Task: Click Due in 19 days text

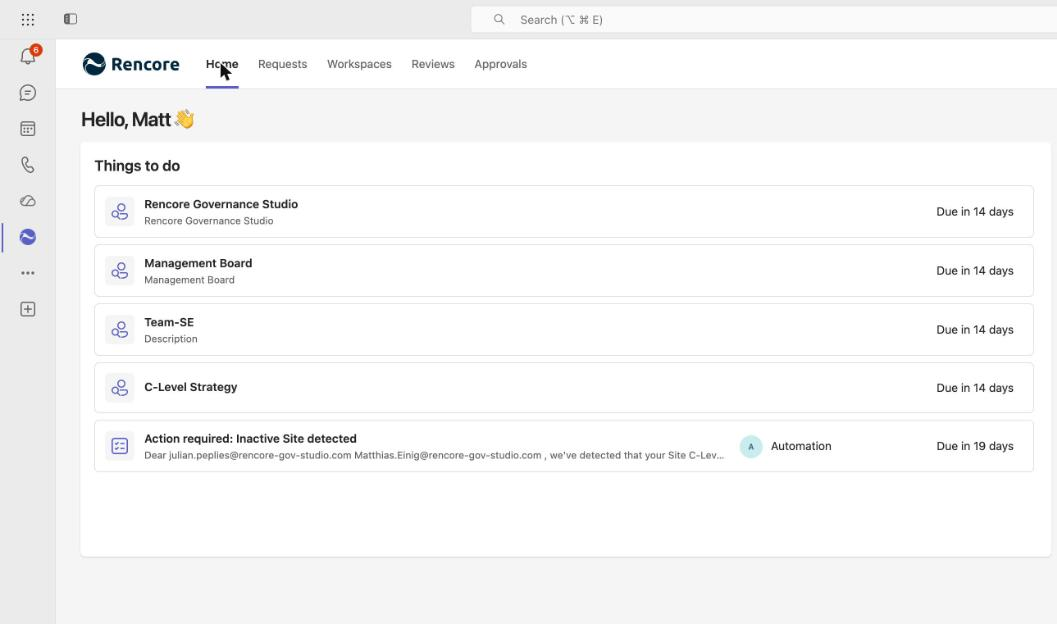Action: pyautogui.click(x=975, y=446)
